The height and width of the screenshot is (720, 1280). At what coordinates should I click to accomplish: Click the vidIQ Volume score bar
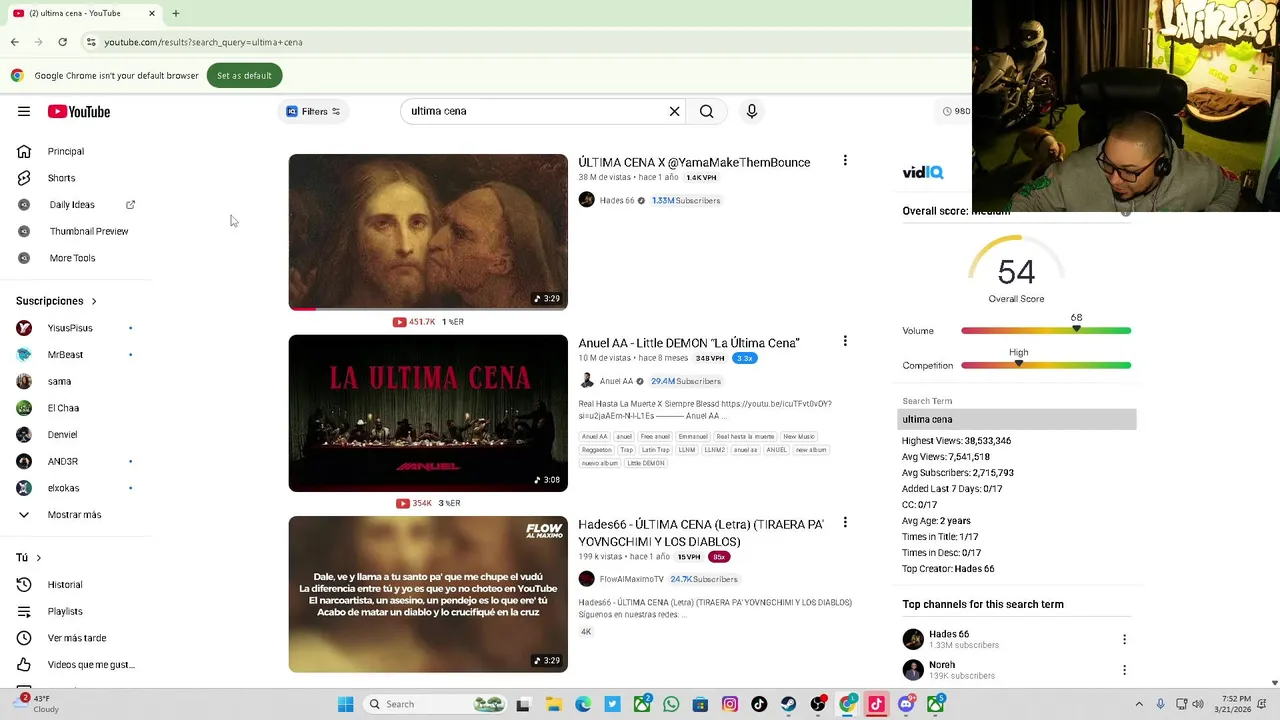click(1046, 330)
